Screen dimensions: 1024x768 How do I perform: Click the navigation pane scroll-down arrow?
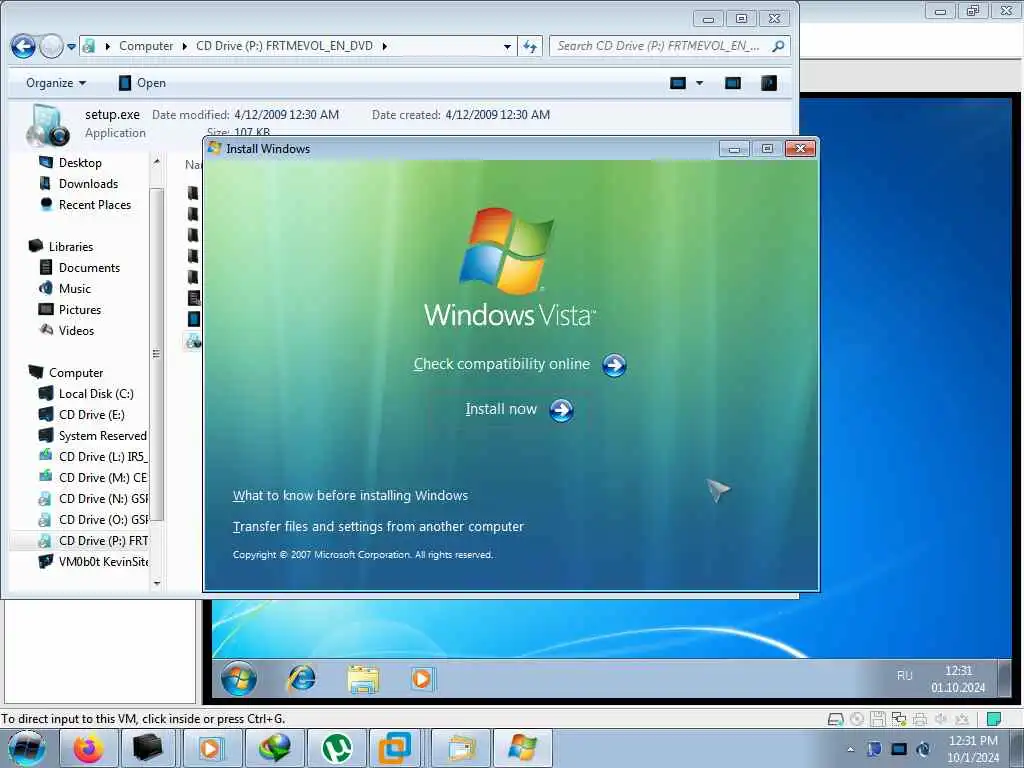[x=157, y=583]
